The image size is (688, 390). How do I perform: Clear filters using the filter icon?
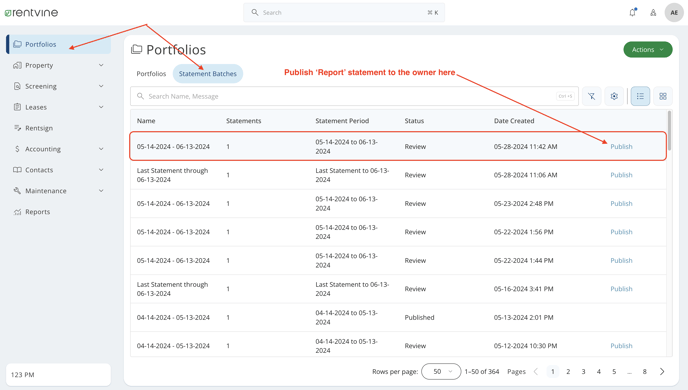coord(591,96)
